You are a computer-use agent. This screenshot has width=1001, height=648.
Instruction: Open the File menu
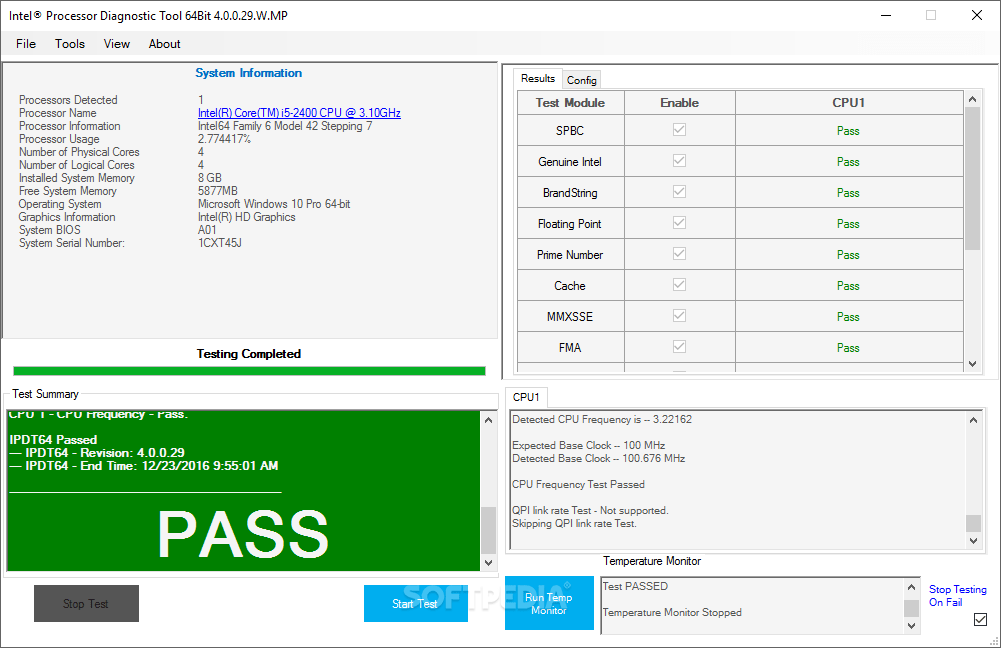(x=26, y=44)
